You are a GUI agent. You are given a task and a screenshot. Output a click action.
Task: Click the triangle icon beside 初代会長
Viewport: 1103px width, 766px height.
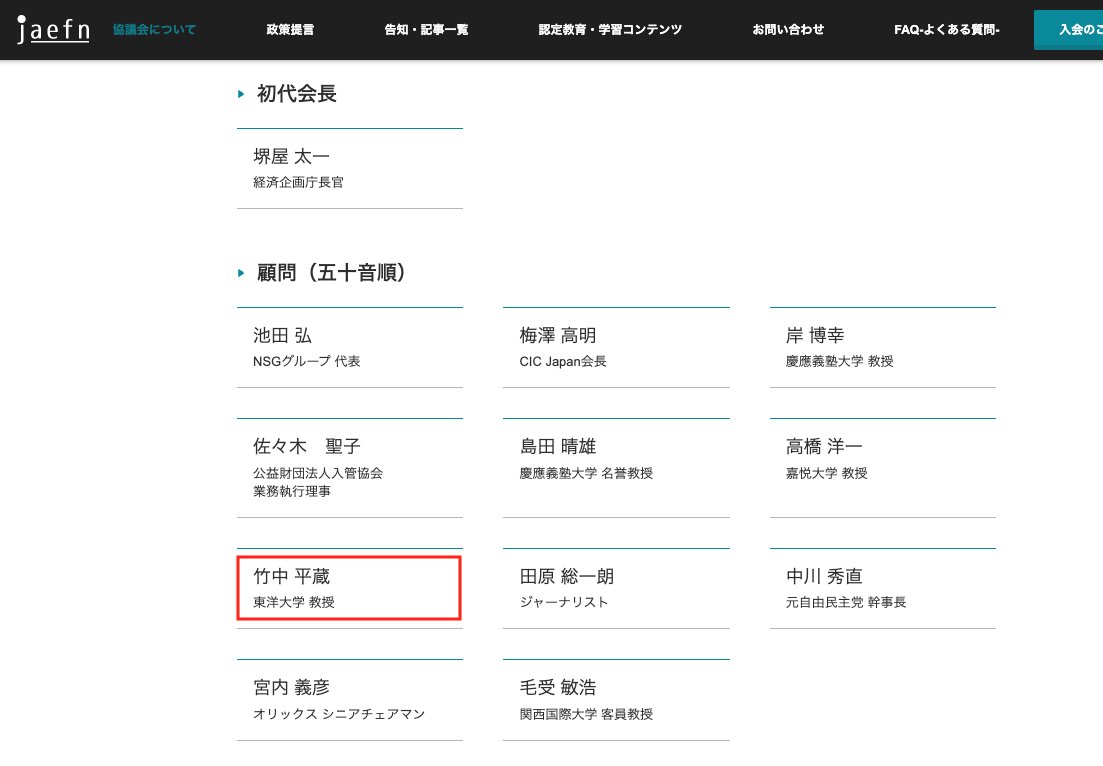coord(241,94)
